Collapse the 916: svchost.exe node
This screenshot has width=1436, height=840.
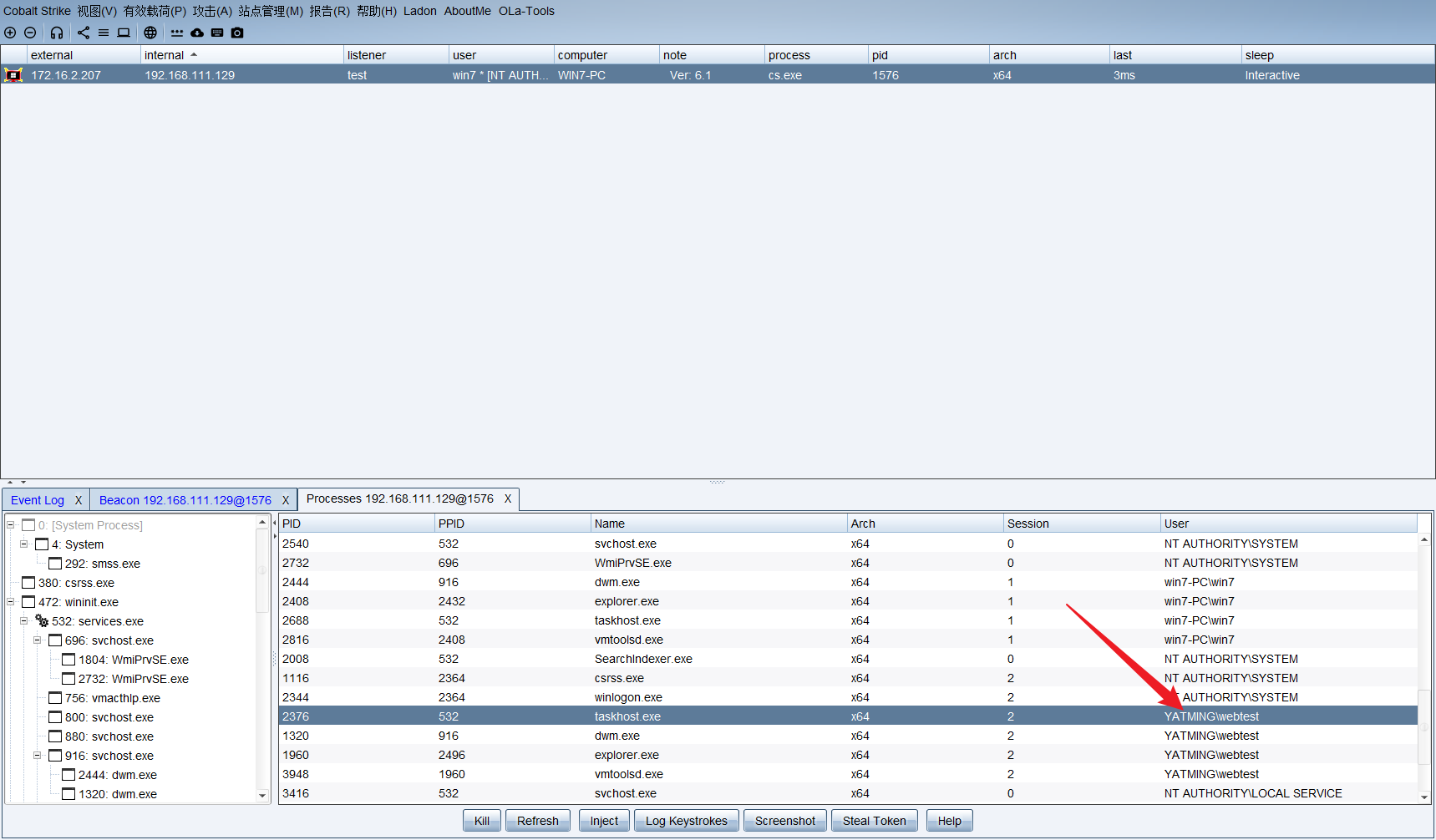(38, 756)
